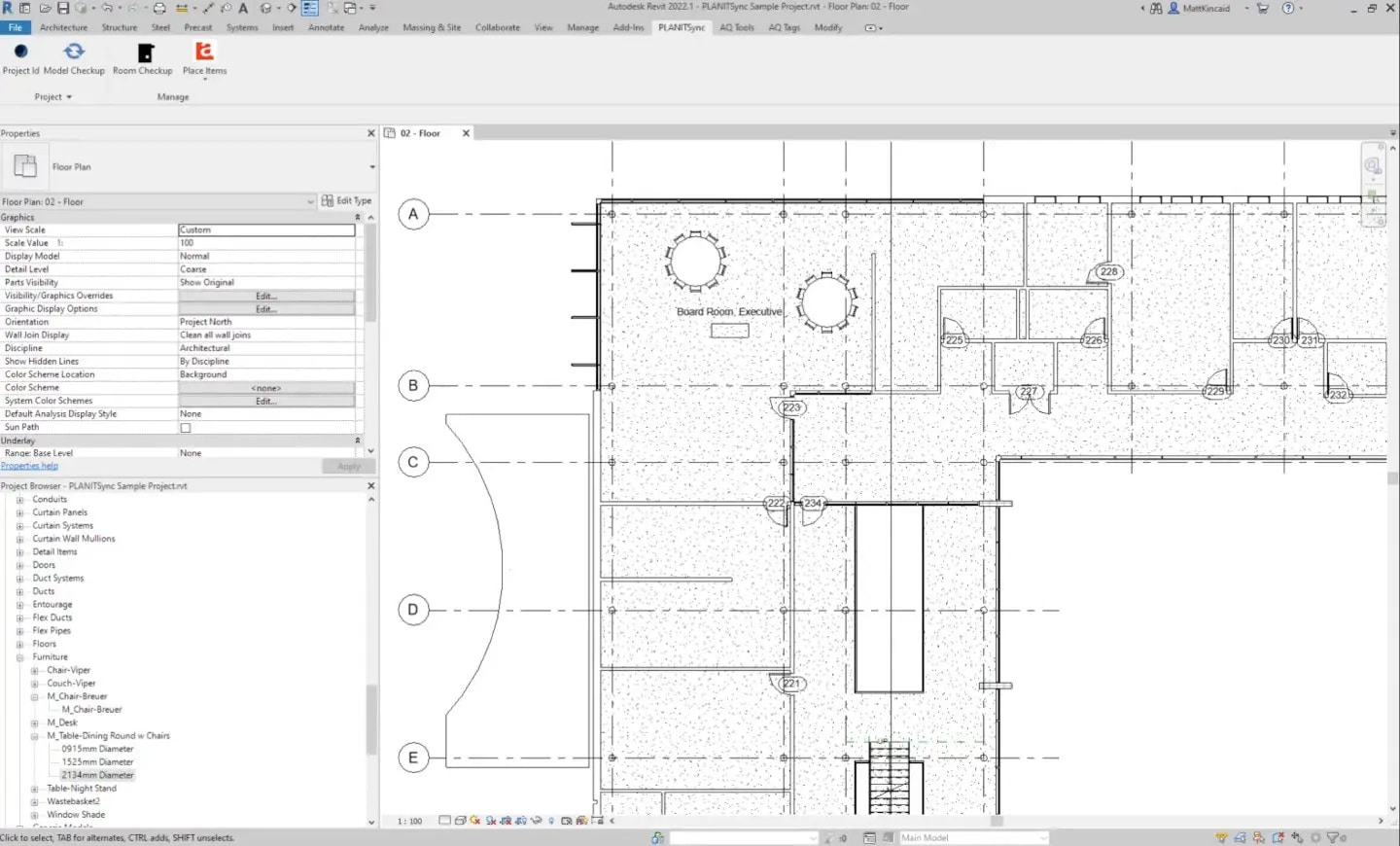Open the navigation wheel in the drawing view
This screenshot has height=846, width=1400.
coord(1373,166)
